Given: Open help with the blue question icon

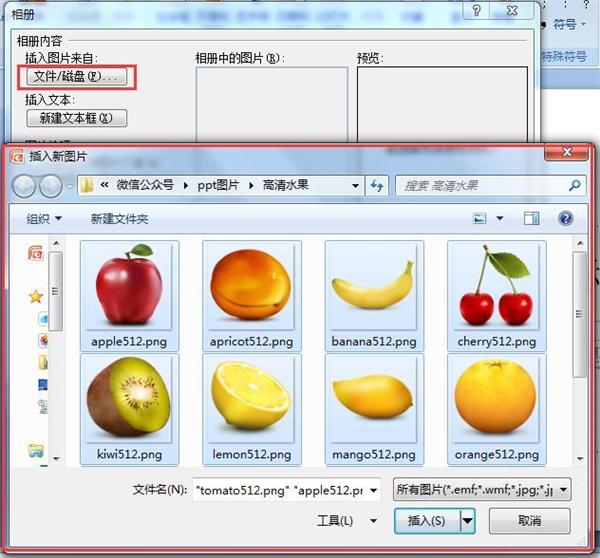Looking at the screenshot, I should tap(566, 219).
